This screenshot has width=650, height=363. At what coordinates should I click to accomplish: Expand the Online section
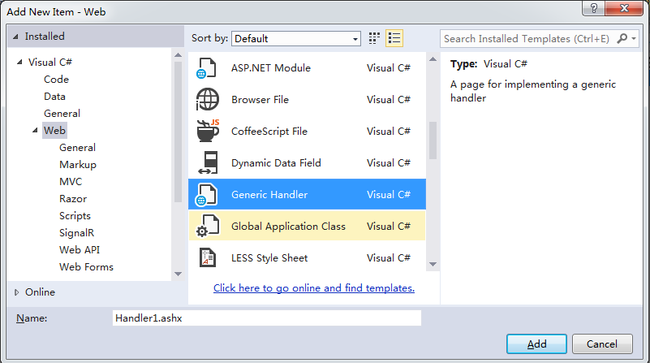tap(17, 292)
